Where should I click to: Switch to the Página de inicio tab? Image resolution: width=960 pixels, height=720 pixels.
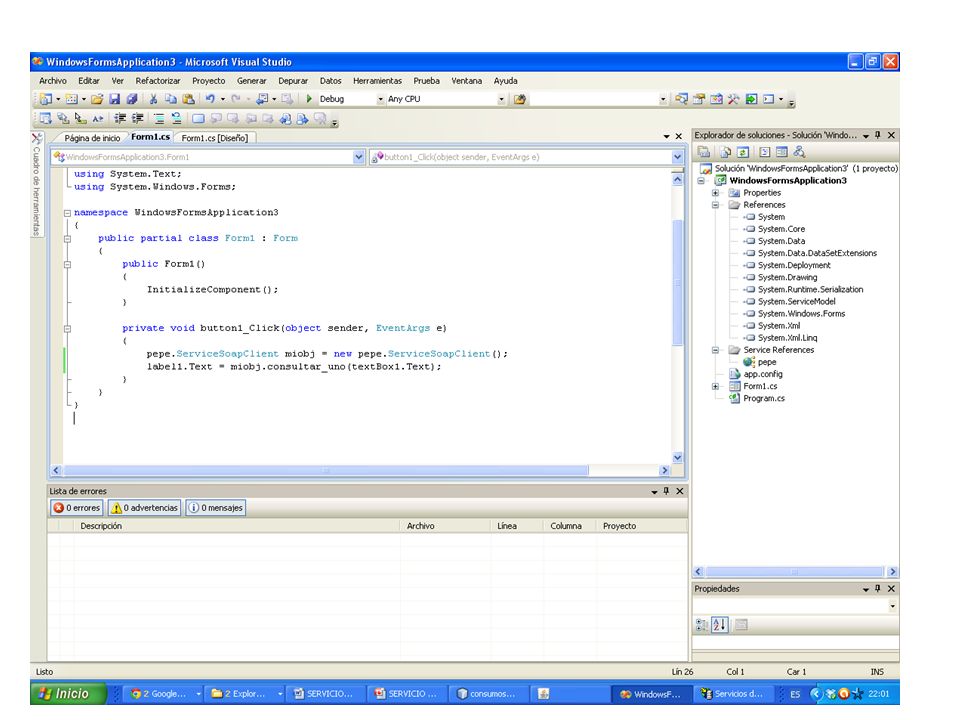tap(92, 138)
